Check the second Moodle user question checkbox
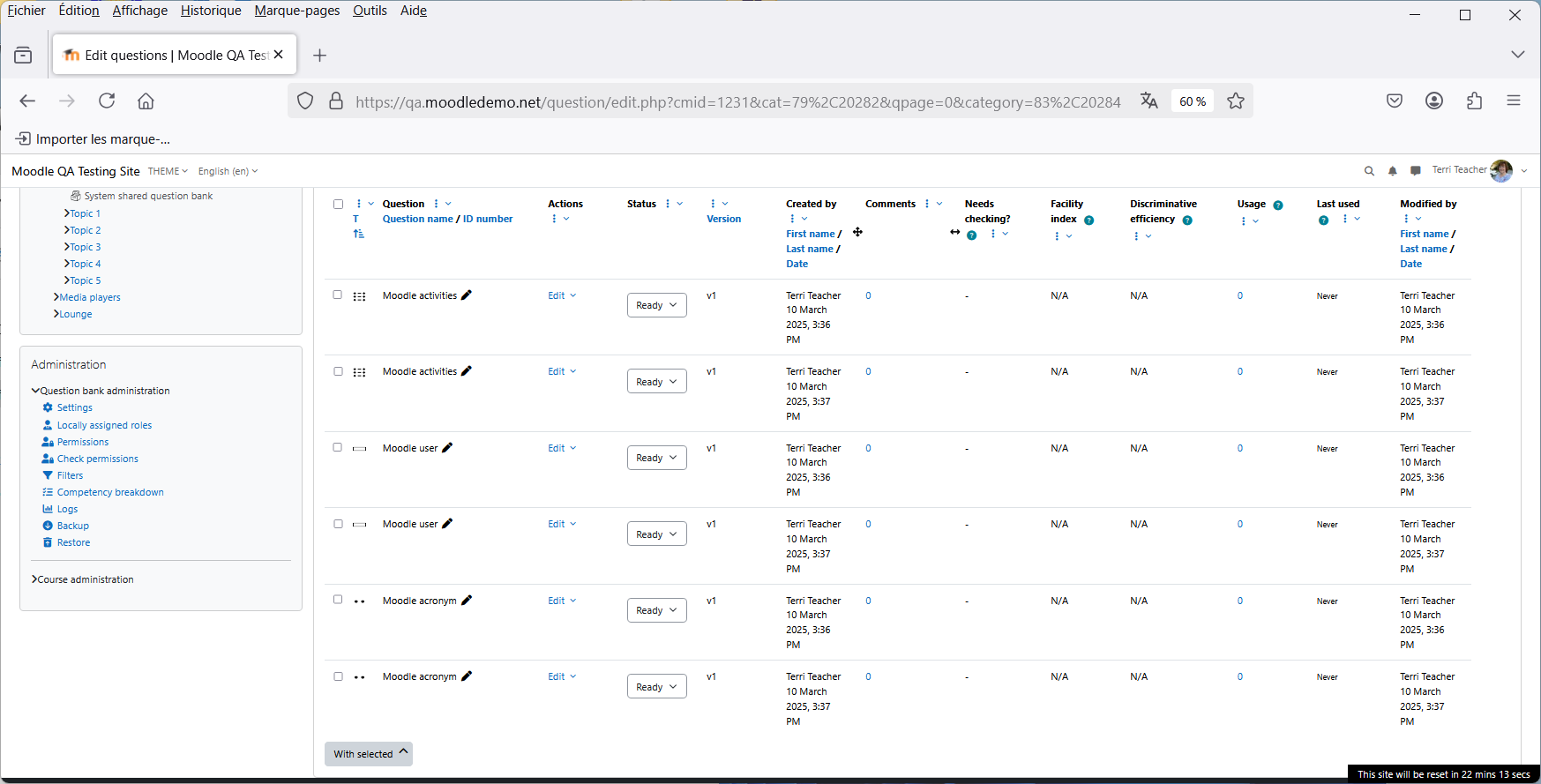This screenshot has height=784, width=1541. pyautogui.click(x=337, y=524)
